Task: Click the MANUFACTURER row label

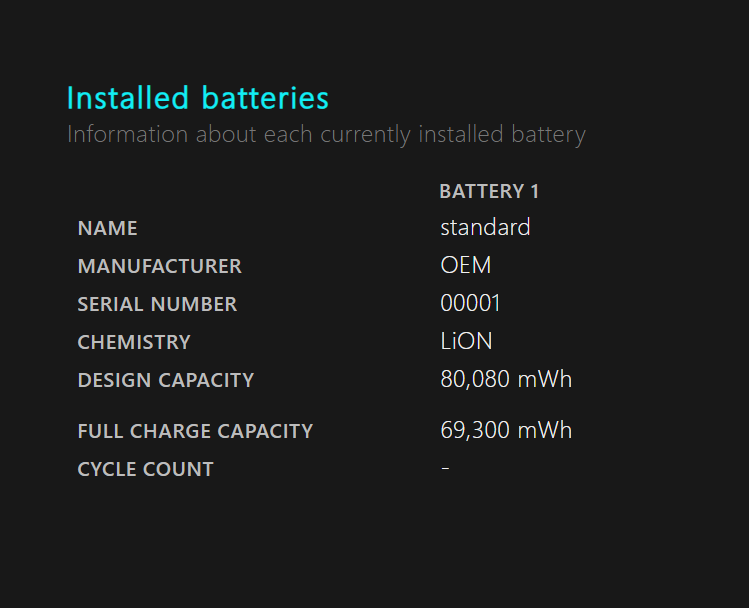Action: point(160,266)
